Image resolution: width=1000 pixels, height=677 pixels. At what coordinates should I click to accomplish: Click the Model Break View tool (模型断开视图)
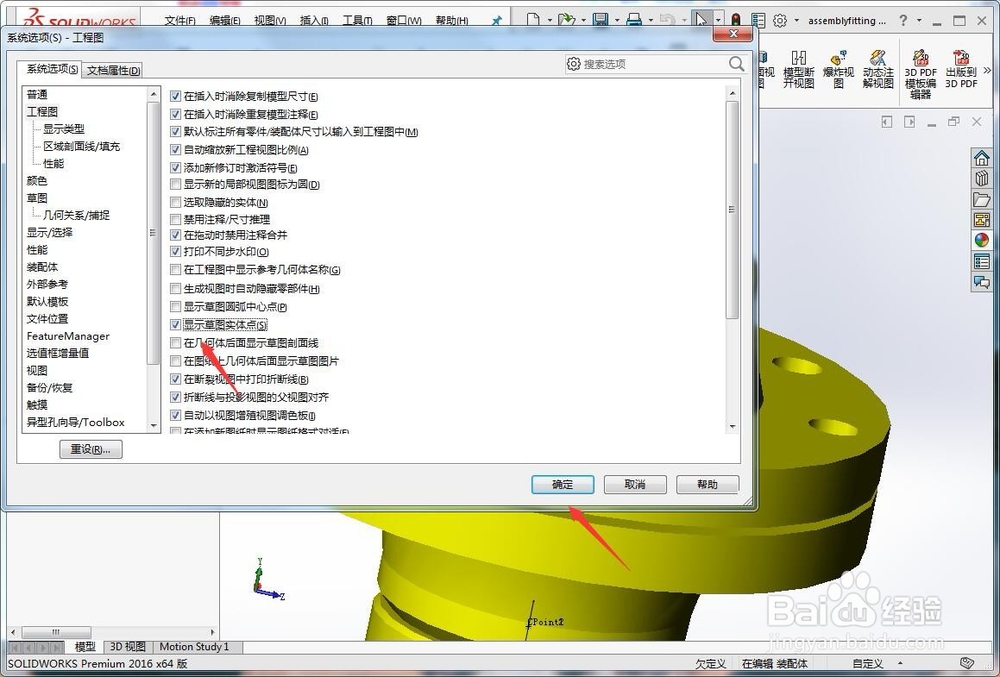(798, 69)
